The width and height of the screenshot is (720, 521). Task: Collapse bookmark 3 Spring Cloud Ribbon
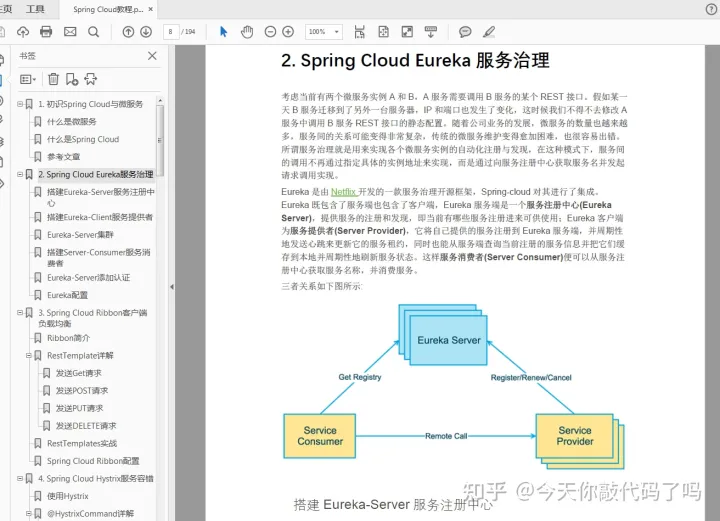(20, 313)
